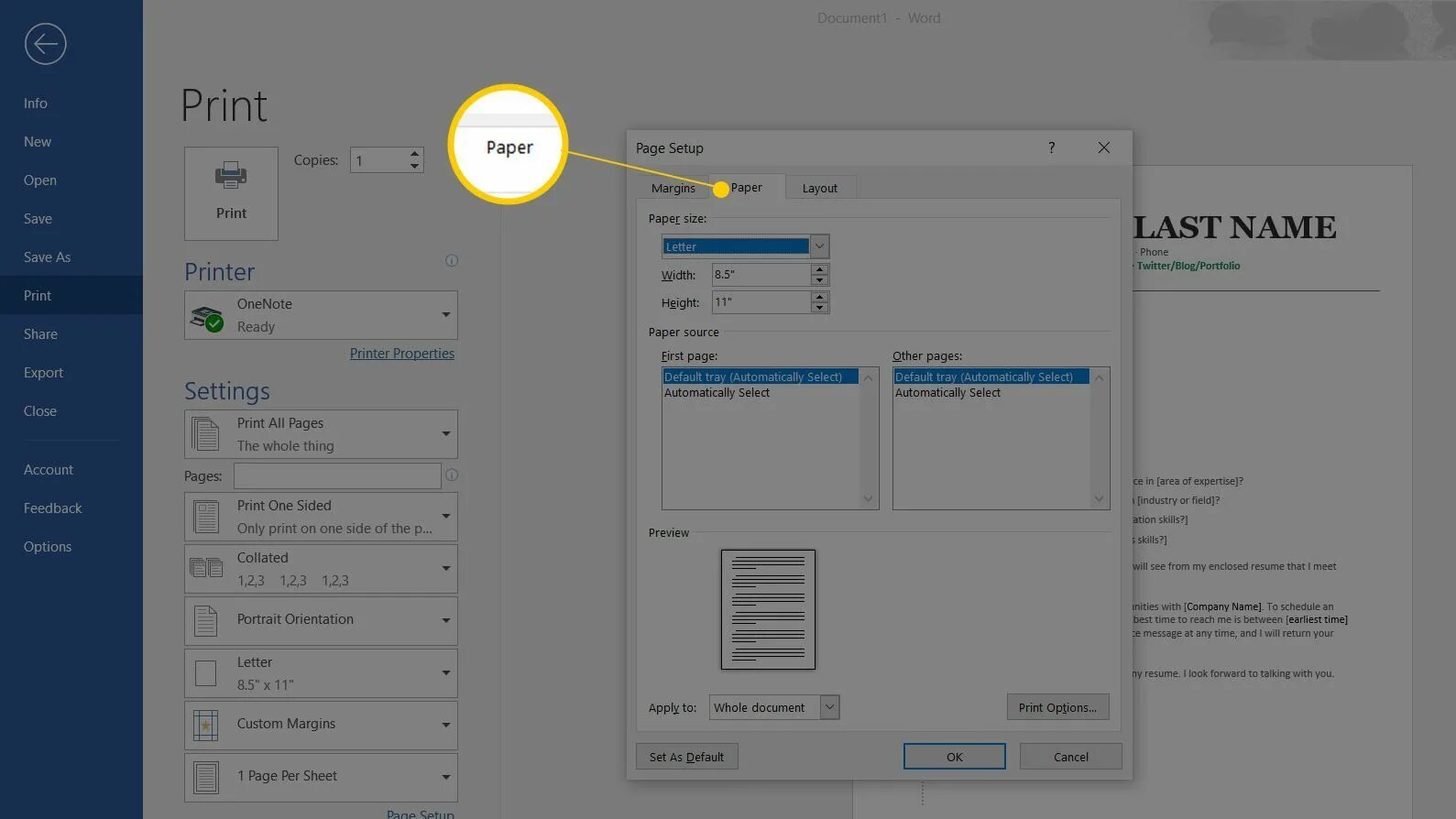Image resolution: width=1456 pixels, height=819 pixels.
Task: Select Default tray under First page
Action: click(x=761, y=377)
